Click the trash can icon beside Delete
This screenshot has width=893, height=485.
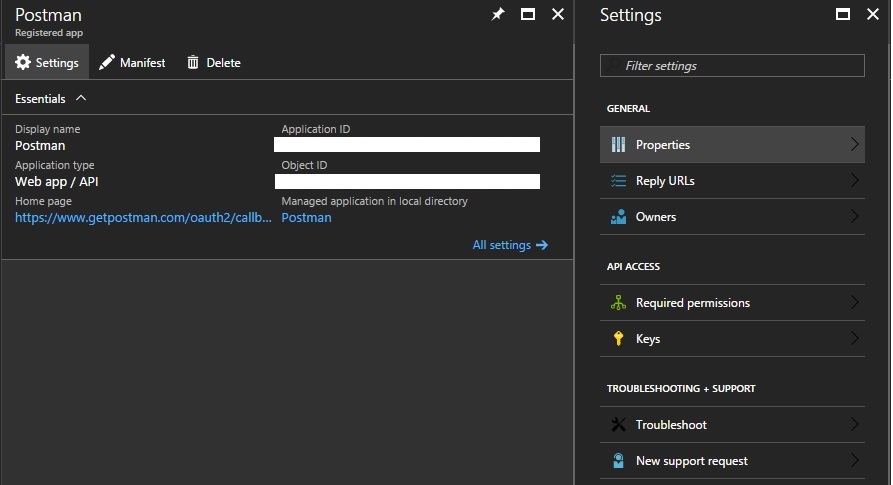(x=193, y=62)
